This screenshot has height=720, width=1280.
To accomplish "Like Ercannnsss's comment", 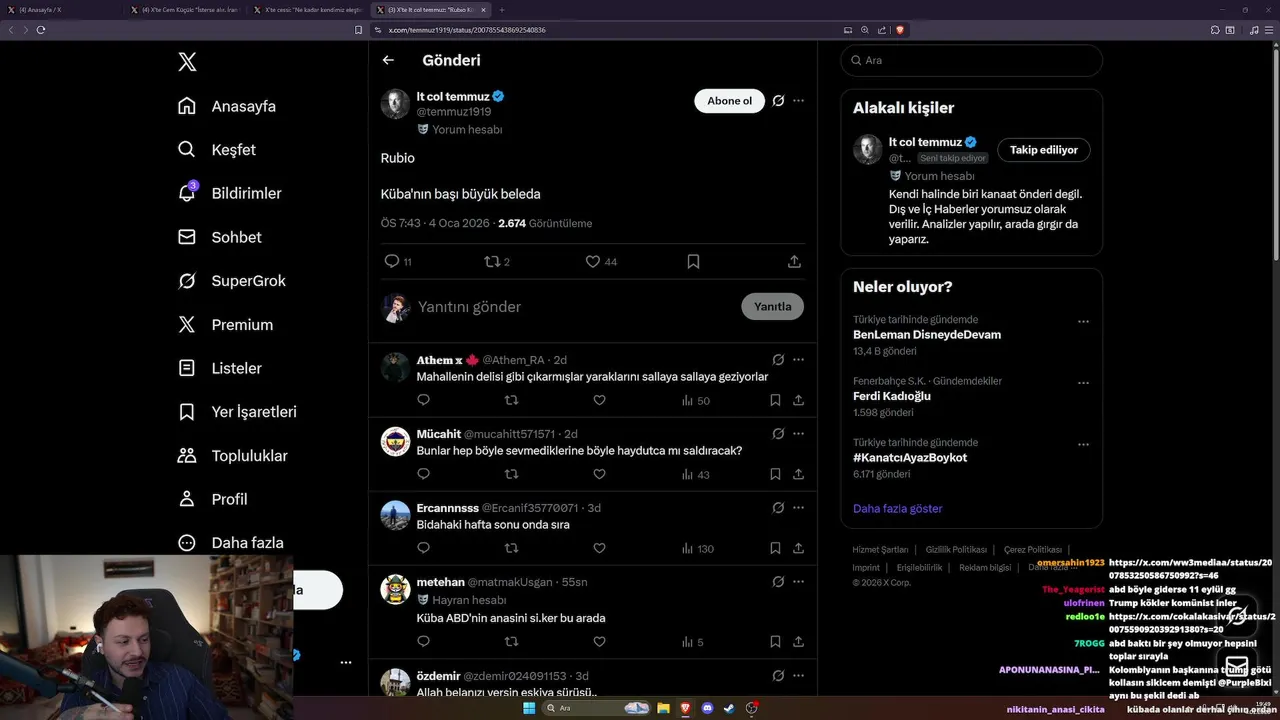I will pos(599,548).
